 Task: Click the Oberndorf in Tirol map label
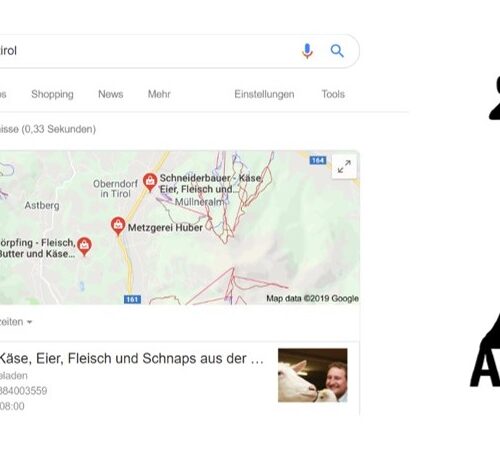tap(115, 189)
